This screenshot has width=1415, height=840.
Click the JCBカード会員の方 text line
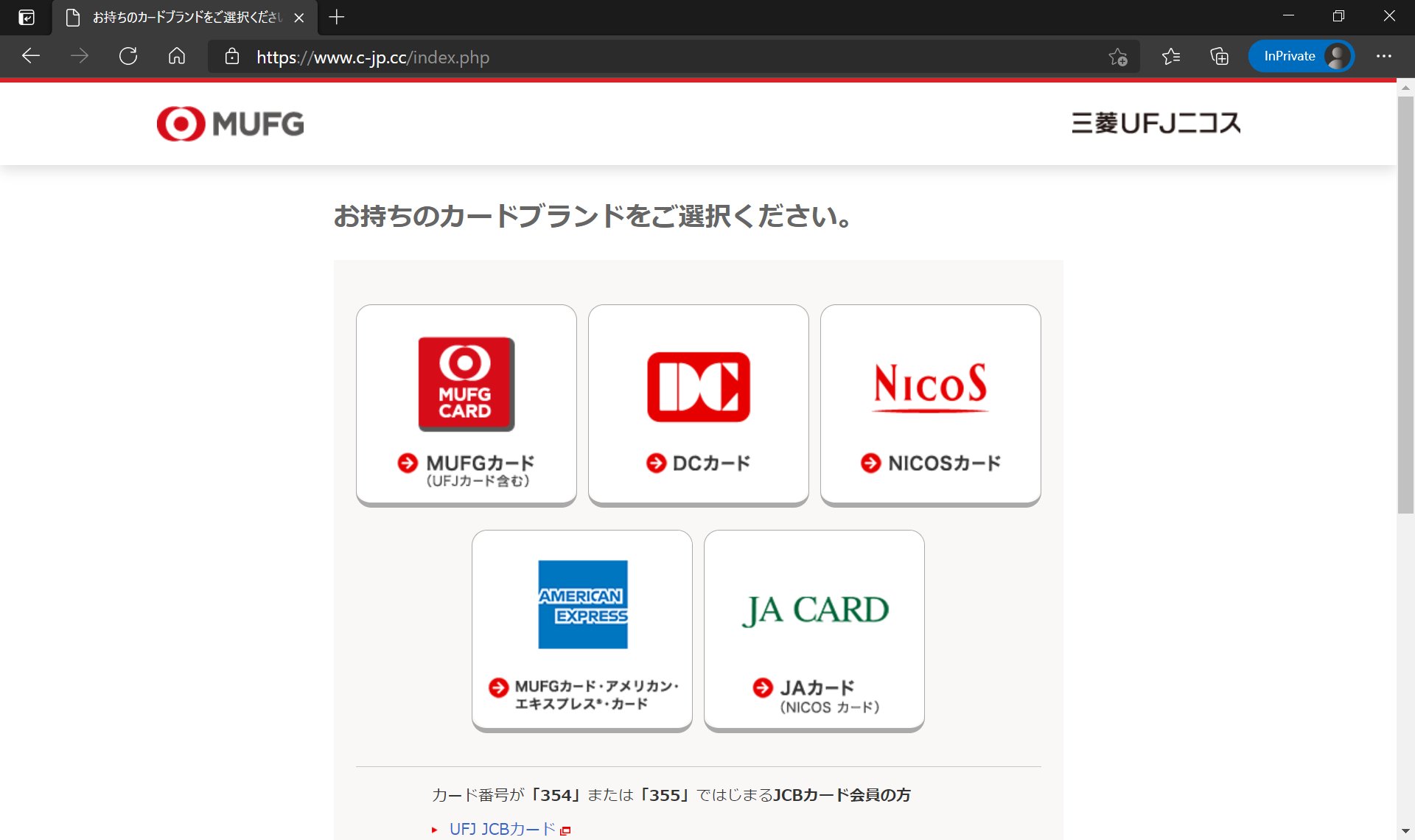click(671, 795)
